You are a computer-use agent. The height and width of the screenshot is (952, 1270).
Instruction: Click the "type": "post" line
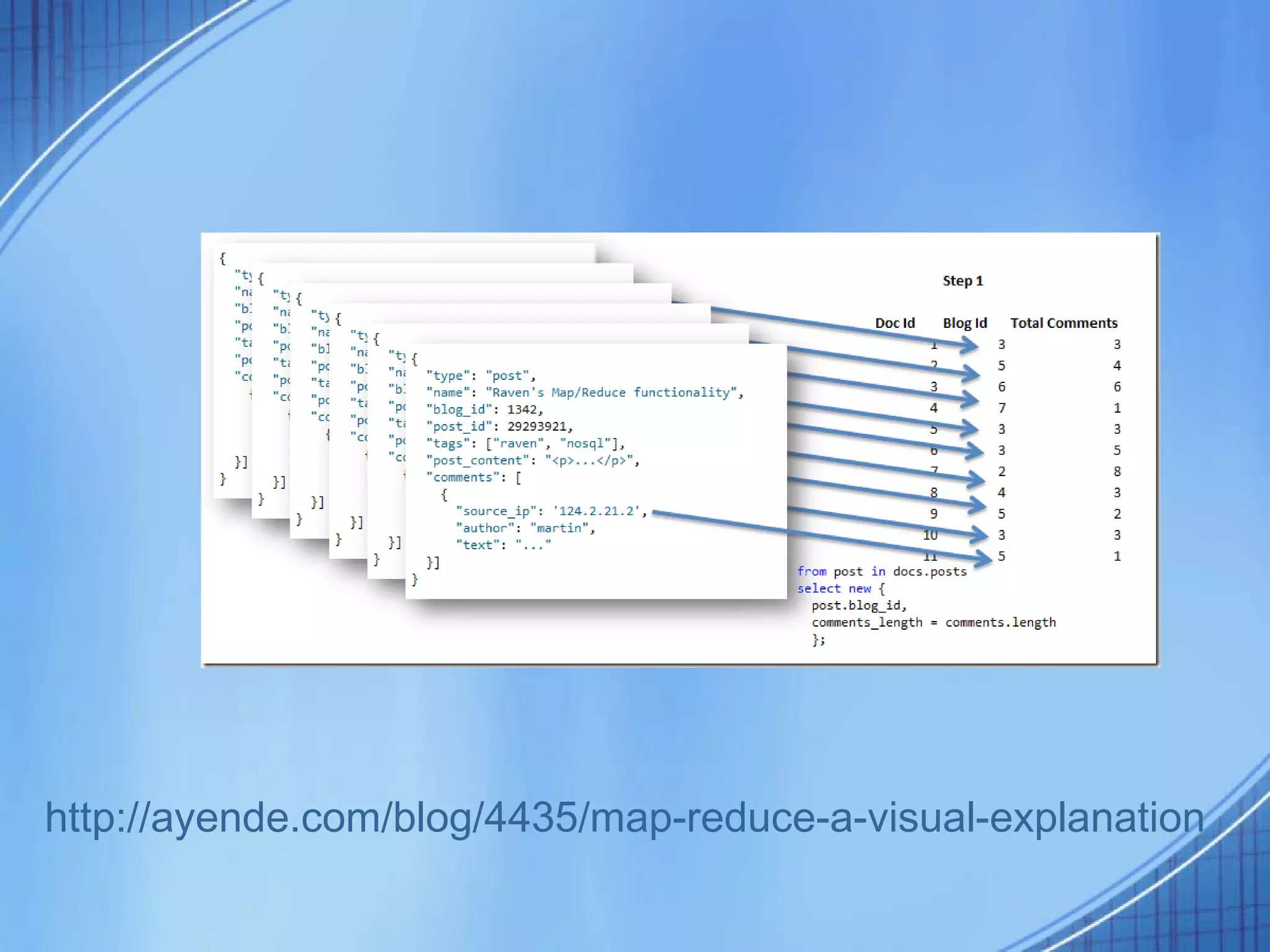point(481,376)
